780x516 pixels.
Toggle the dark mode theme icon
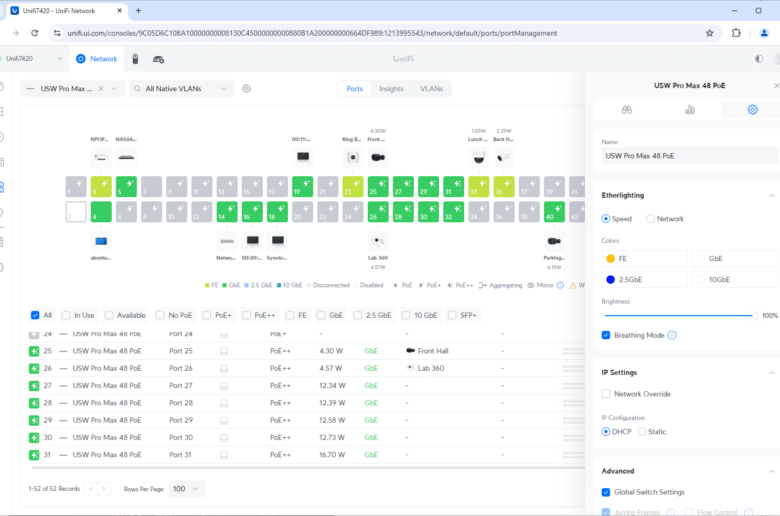[759, 59]
